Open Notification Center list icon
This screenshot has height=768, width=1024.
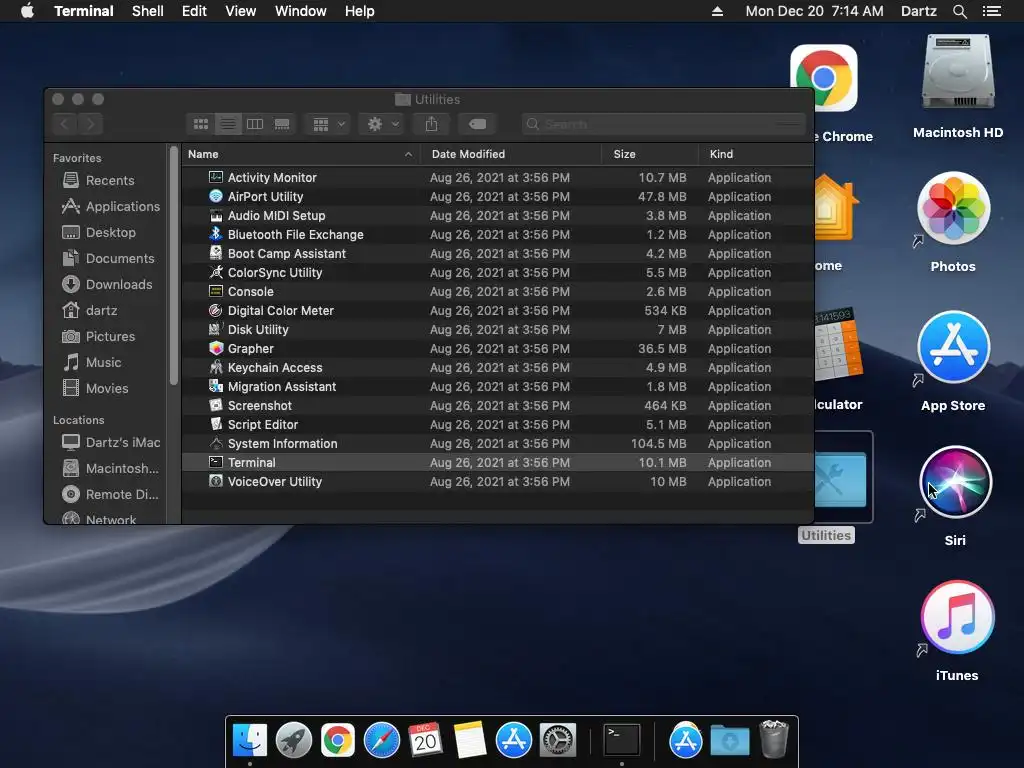pos(991,11)
